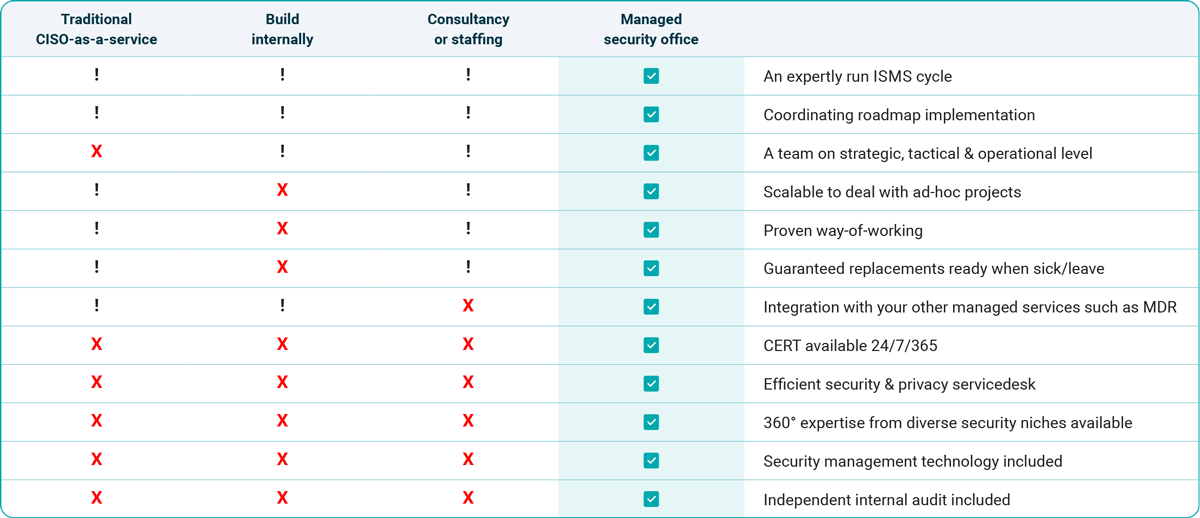Click the Guaranteed replacements ready when sick/leave text
The image size is (1200, 518).
[x=934, y=268]
